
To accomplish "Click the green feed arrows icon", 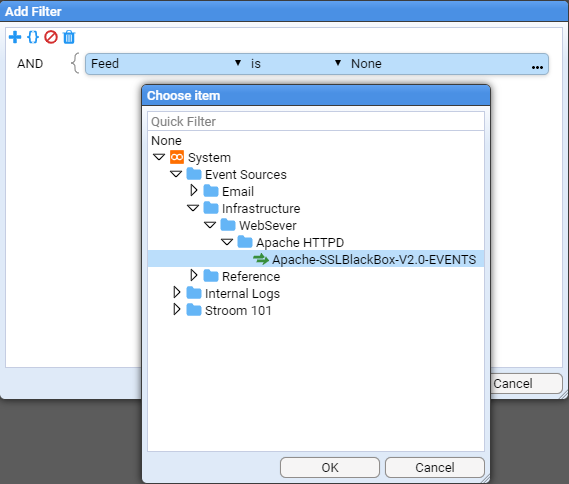I will pos(261,259).
